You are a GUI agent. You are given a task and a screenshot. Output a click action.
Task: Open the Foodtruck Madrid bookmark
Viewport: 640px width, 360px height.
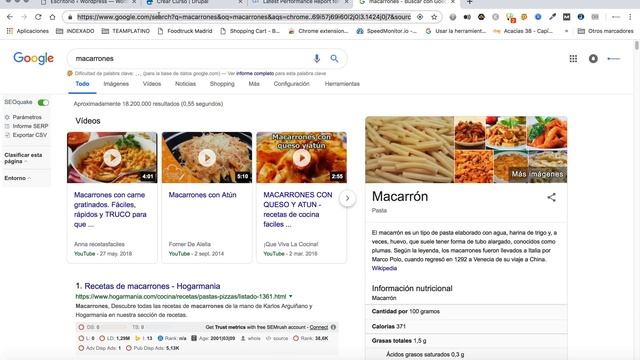185,31
